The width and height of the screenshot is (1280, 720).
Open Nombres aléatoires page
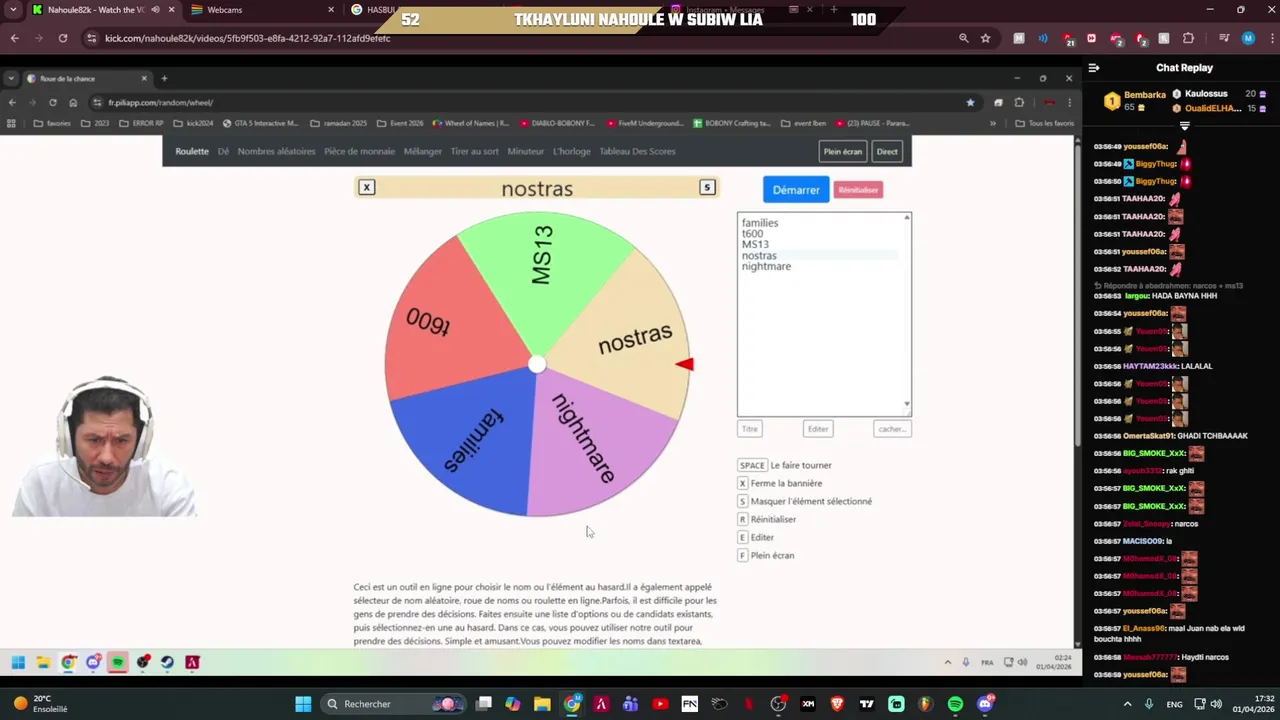(276, 152)
